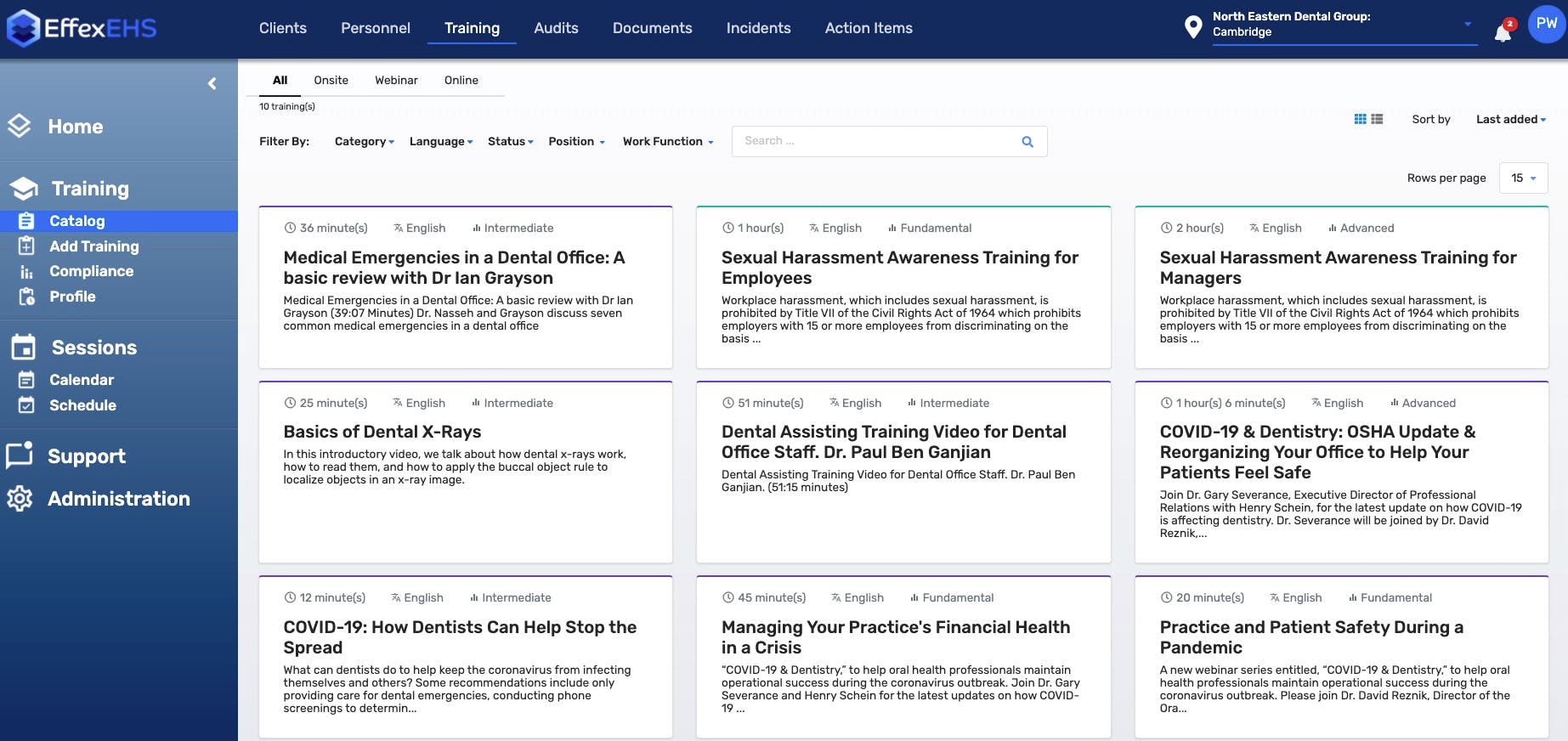Click the language icon on Dental Assisting Training Video card
This screenshot has height=741, width=1568.
click(835, 403)
